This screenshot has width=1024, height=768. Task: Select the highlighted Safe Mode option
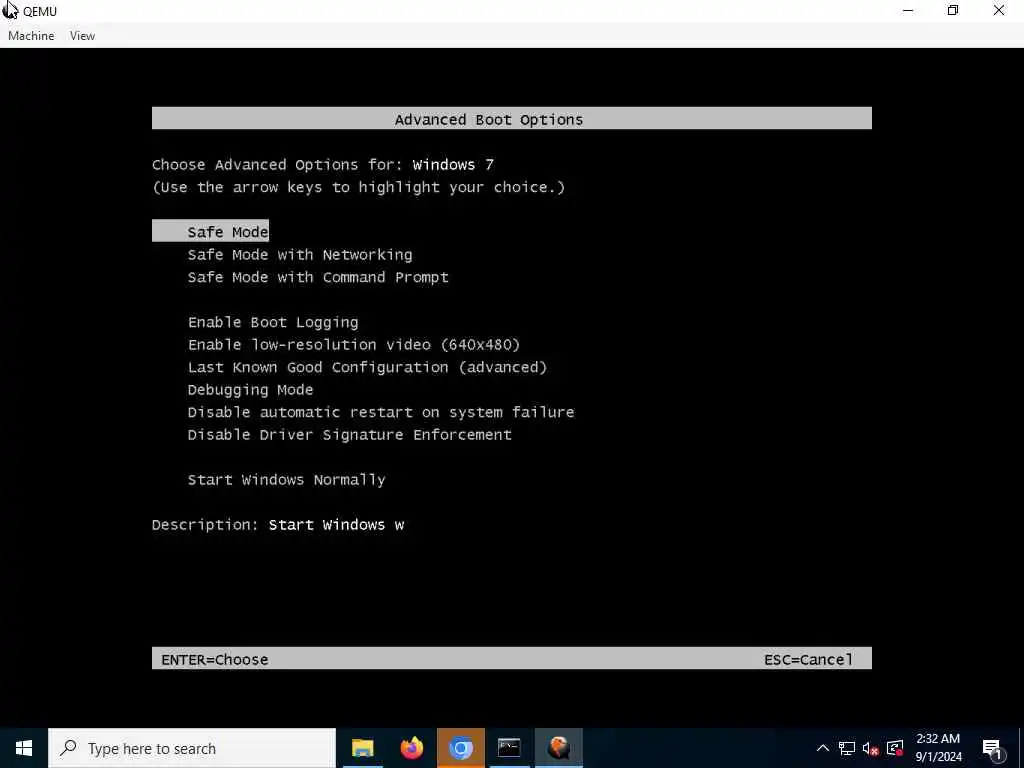[x=210, y=231]
